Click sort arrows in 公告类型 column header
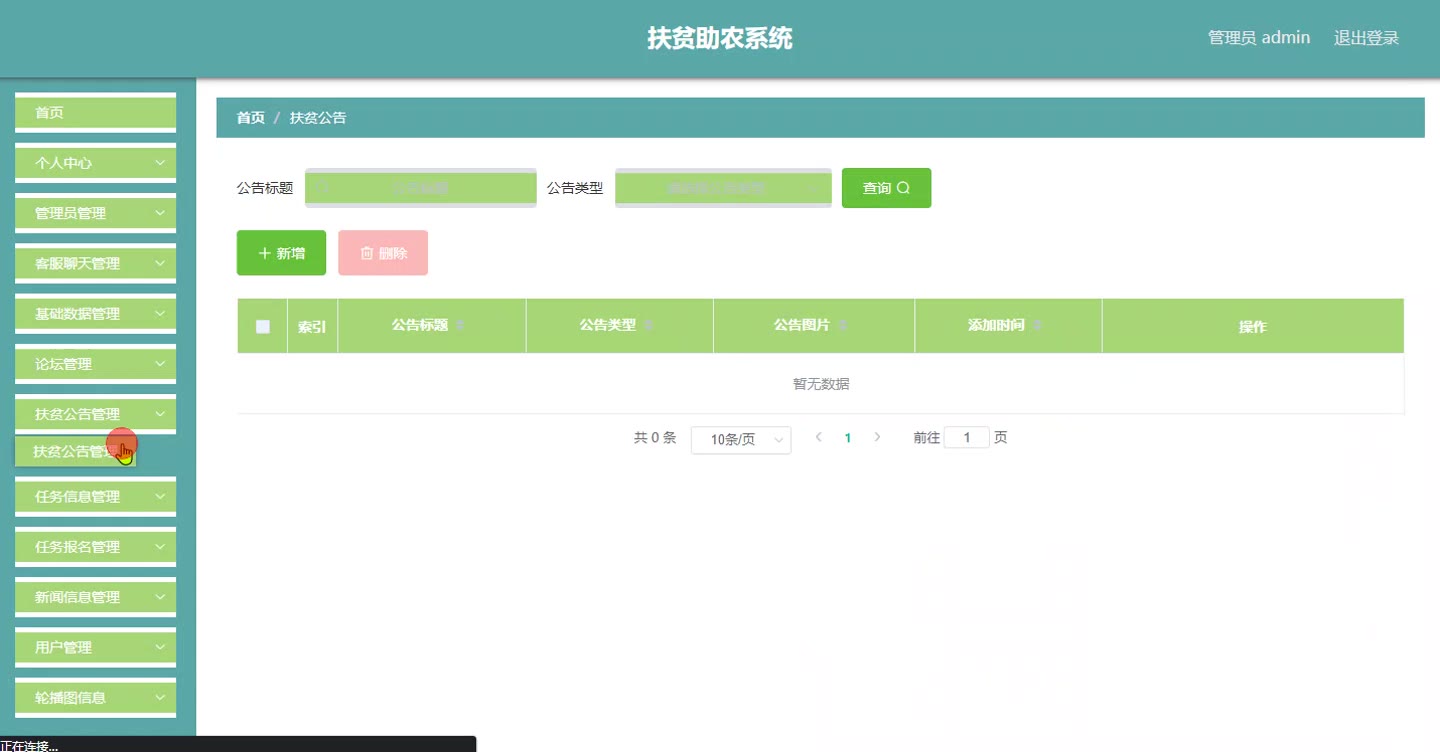This screenshot has width=1440, height=752. (x=648, y=326)
